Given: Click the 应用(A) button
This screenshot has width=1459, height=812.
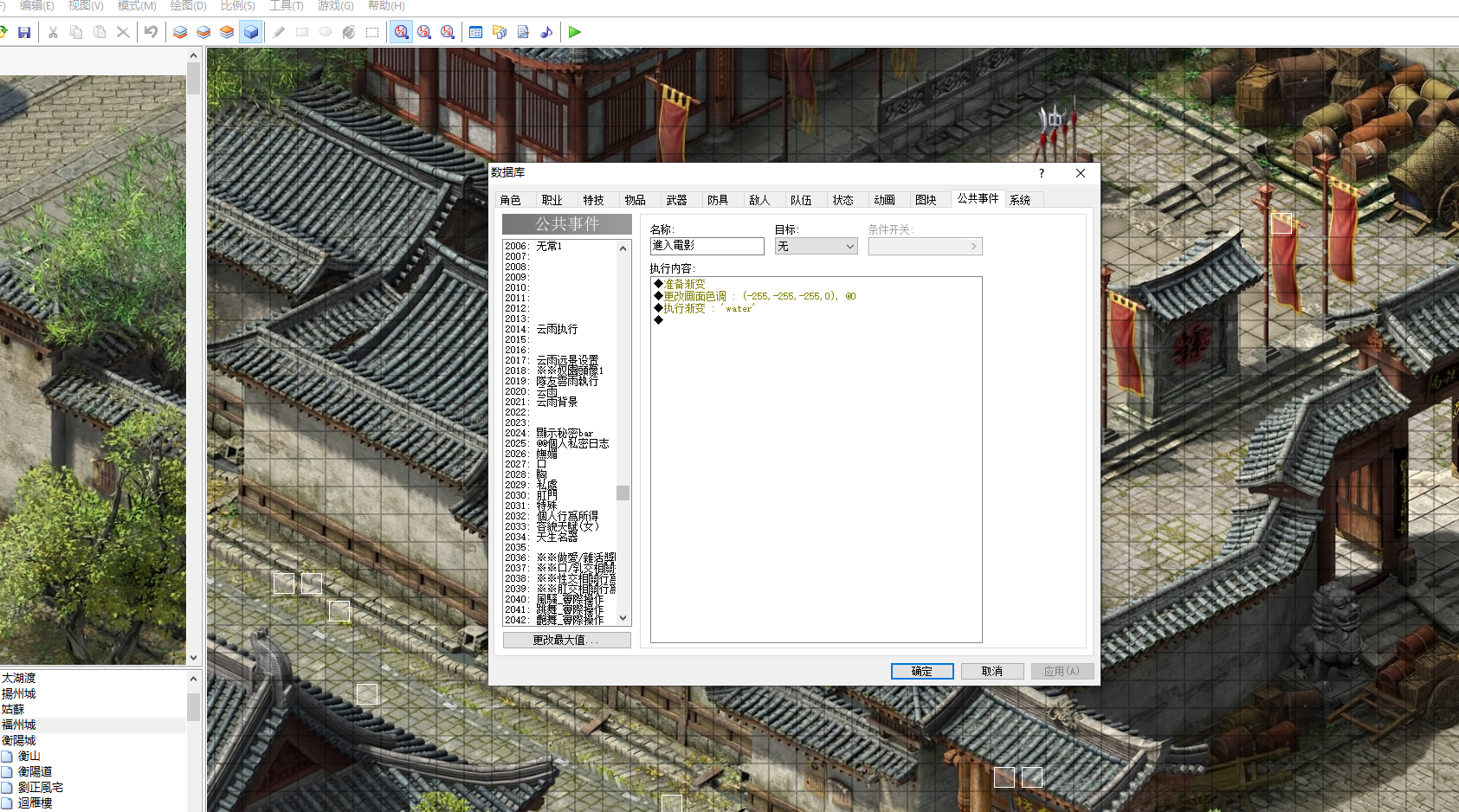Looking at the screenshot, I should pyautogui.click(x=1062, y=671).
